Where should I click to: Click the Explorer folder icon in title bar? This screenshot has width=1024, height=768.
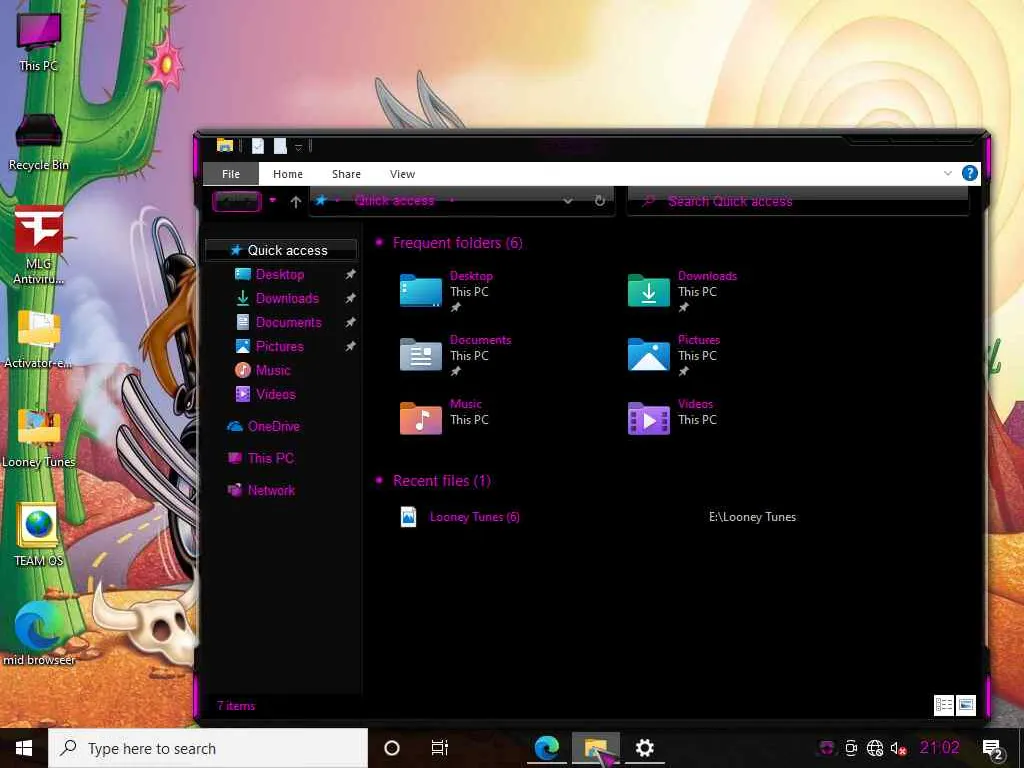tap(225, 146)
